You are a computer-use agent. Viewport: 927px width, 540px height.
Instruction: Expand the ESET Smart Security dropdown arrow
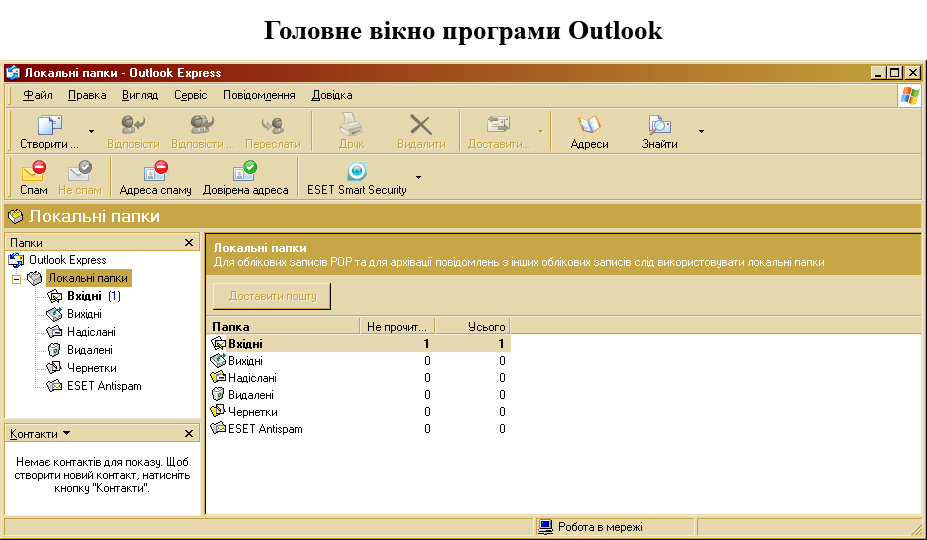coord(419,177)
